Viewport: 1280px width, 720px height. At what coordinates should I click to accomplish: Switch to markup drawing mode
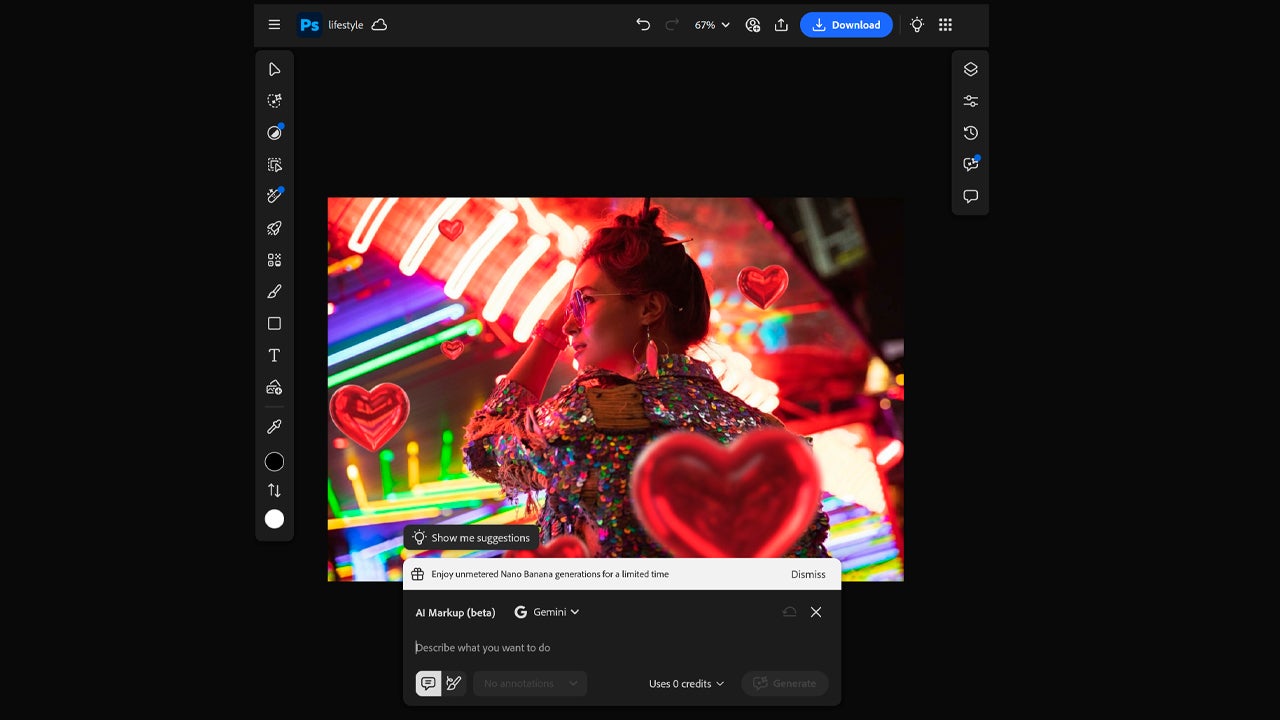click(x=454, y=683)
